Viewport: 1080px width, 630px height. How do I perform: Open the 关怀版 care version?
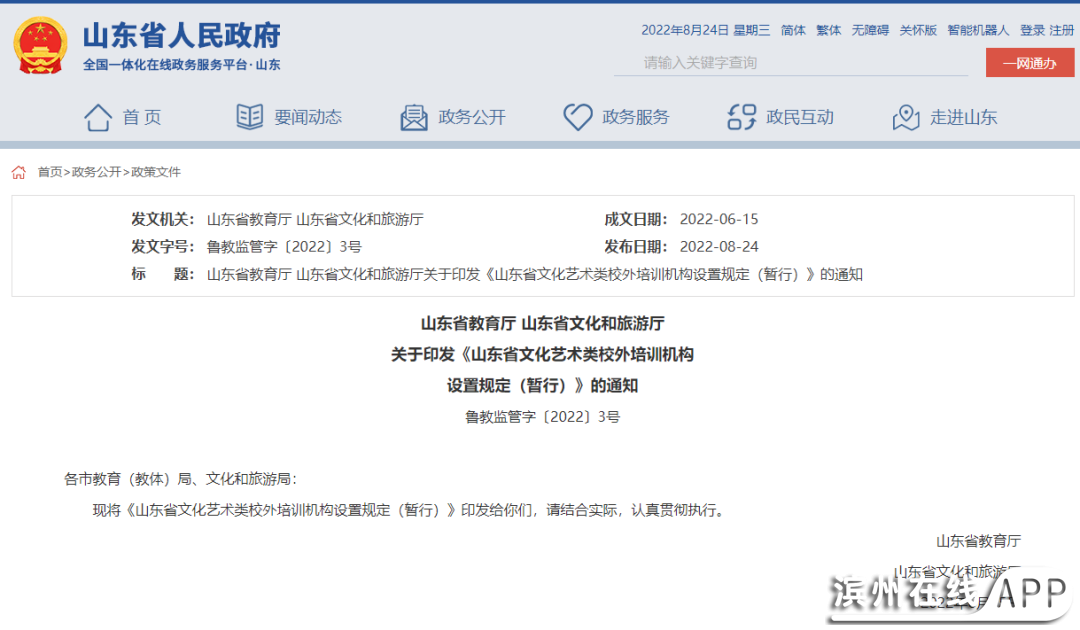click(x=918, y=30)
